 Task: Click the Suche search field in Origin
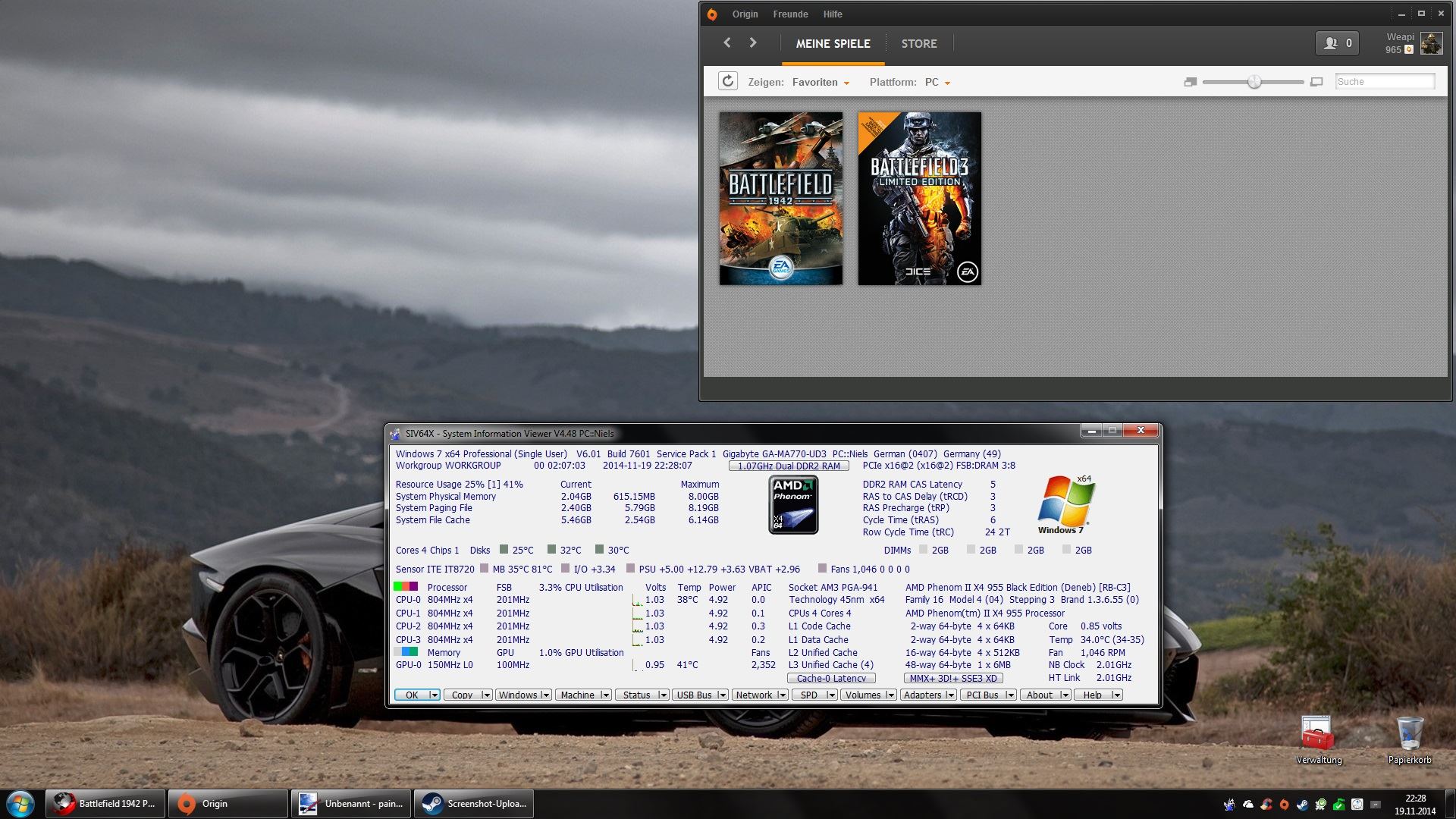1384,81
